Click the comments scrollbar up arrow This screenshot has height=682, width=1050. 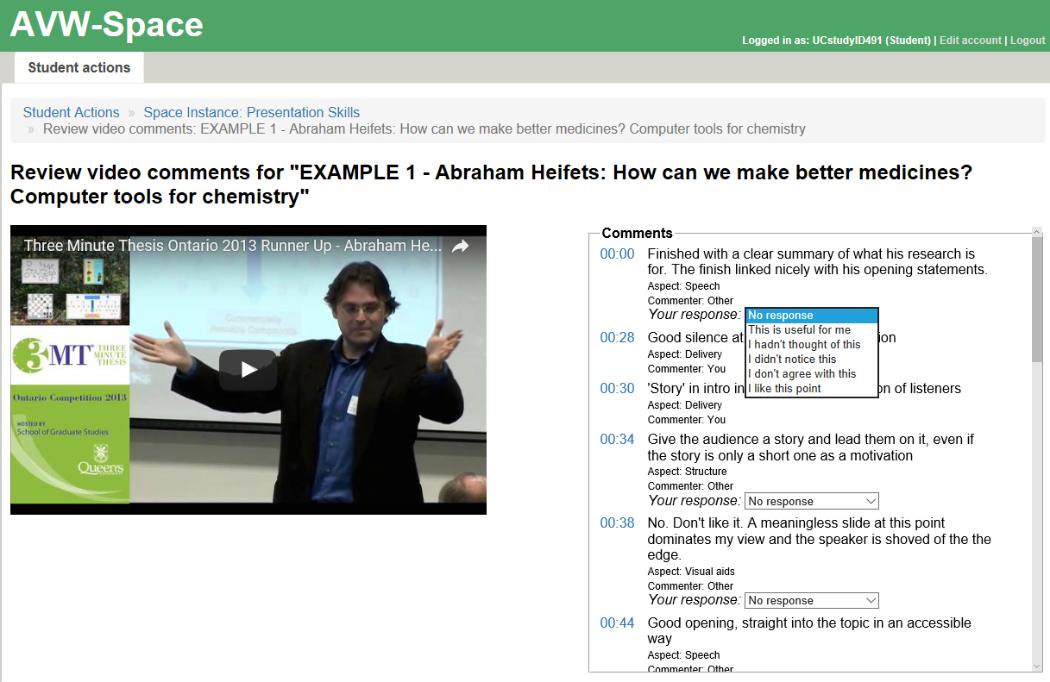click(1037, 232)
